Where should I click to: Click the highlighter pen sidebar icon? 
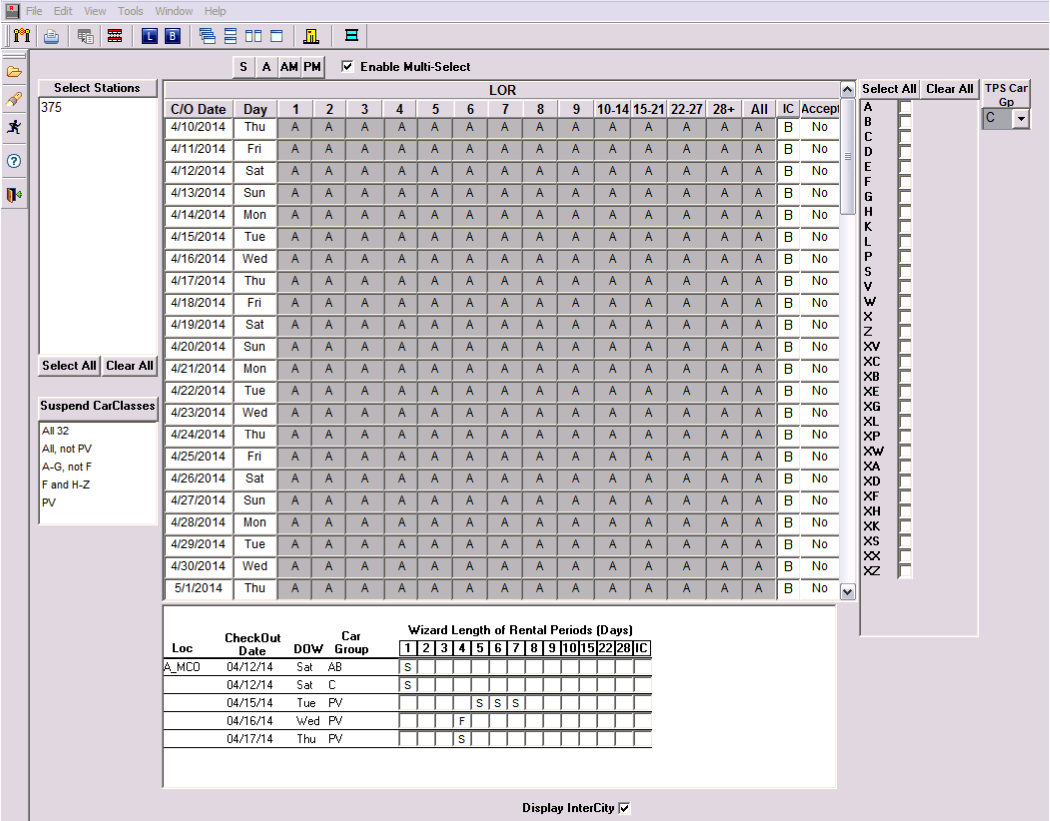tap(14, 99)
